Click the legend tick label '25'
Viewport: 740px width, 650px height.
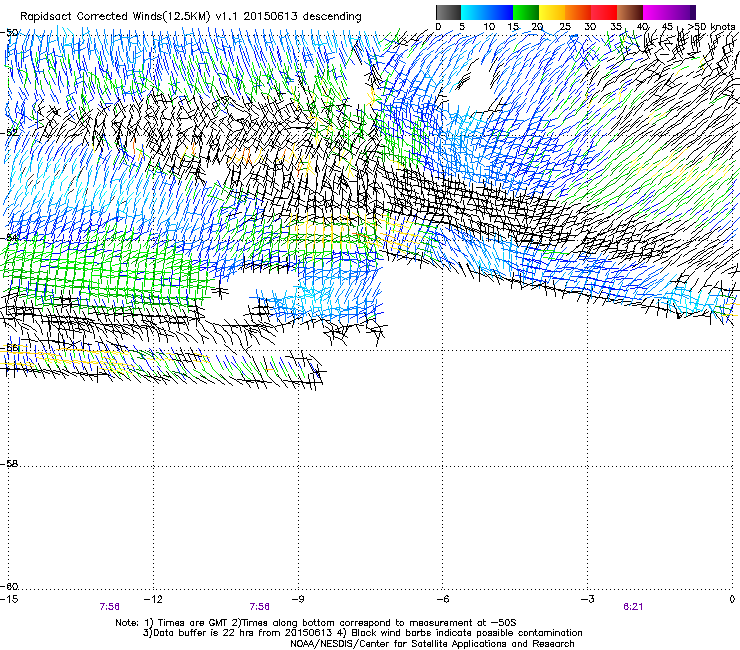(565, 27)
